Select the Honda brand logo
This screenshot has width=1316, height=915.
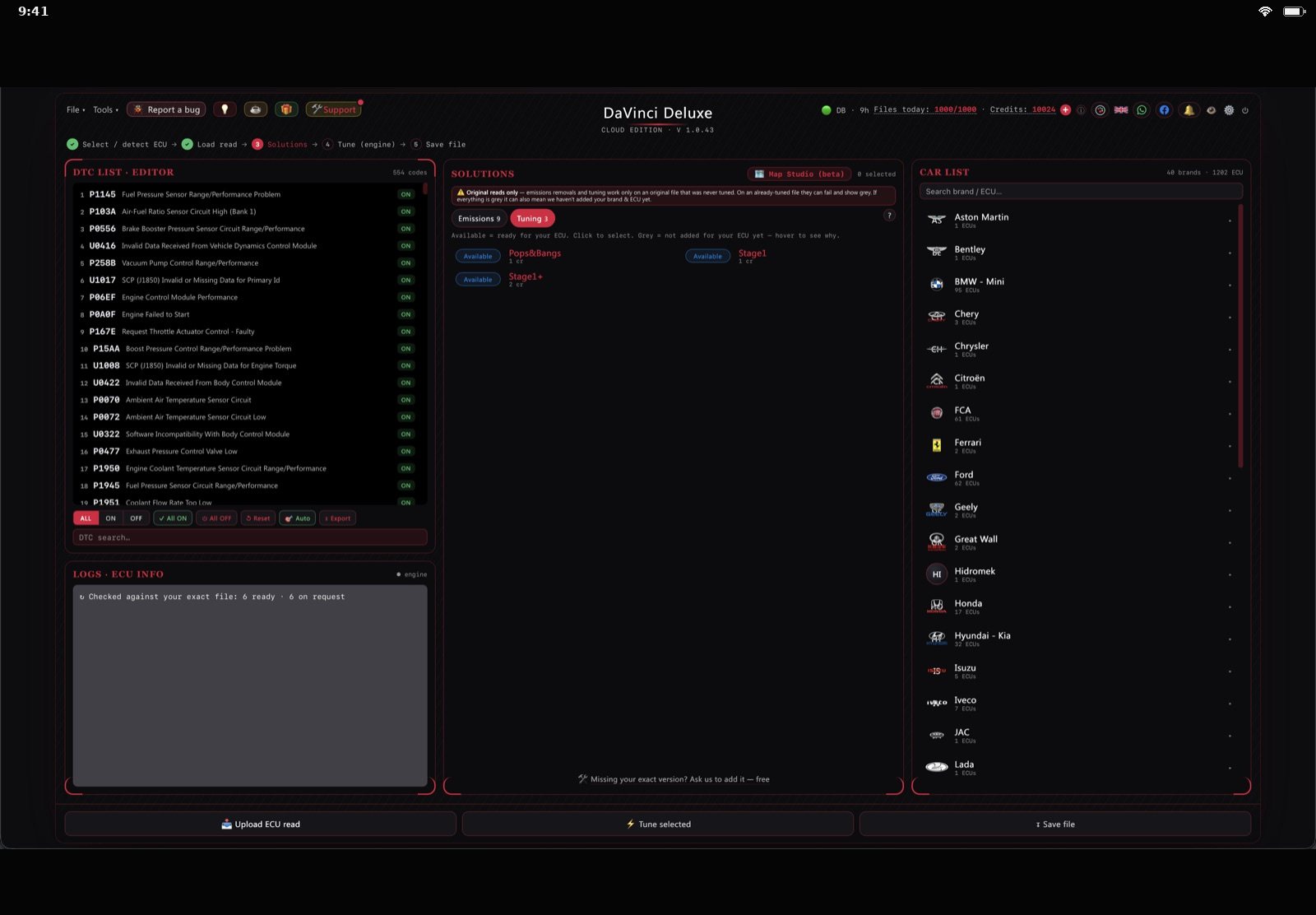937,606
